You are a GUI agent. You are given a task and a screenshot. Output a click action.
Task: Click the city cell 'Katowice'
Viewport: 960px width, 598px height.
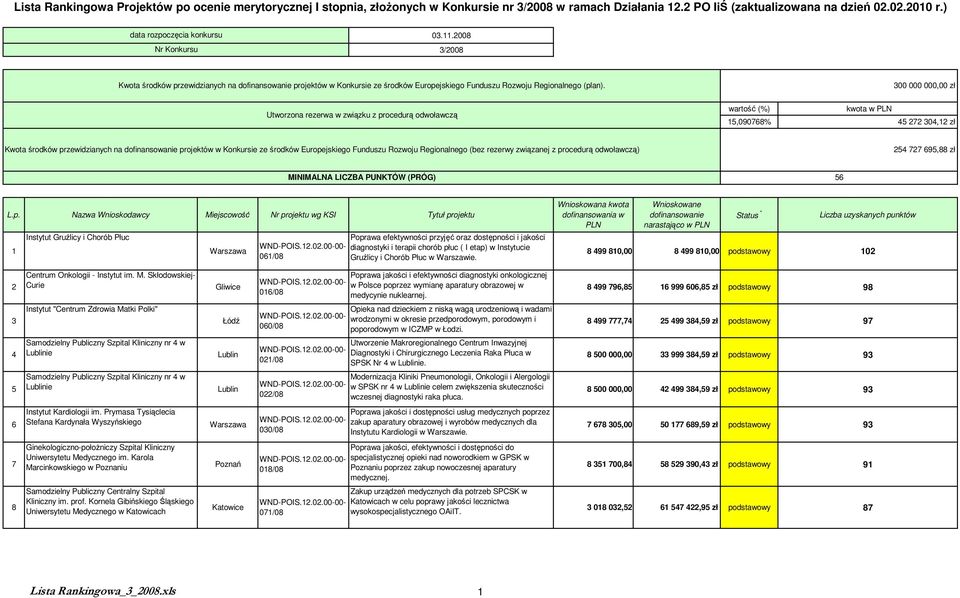tap(227, 507)
